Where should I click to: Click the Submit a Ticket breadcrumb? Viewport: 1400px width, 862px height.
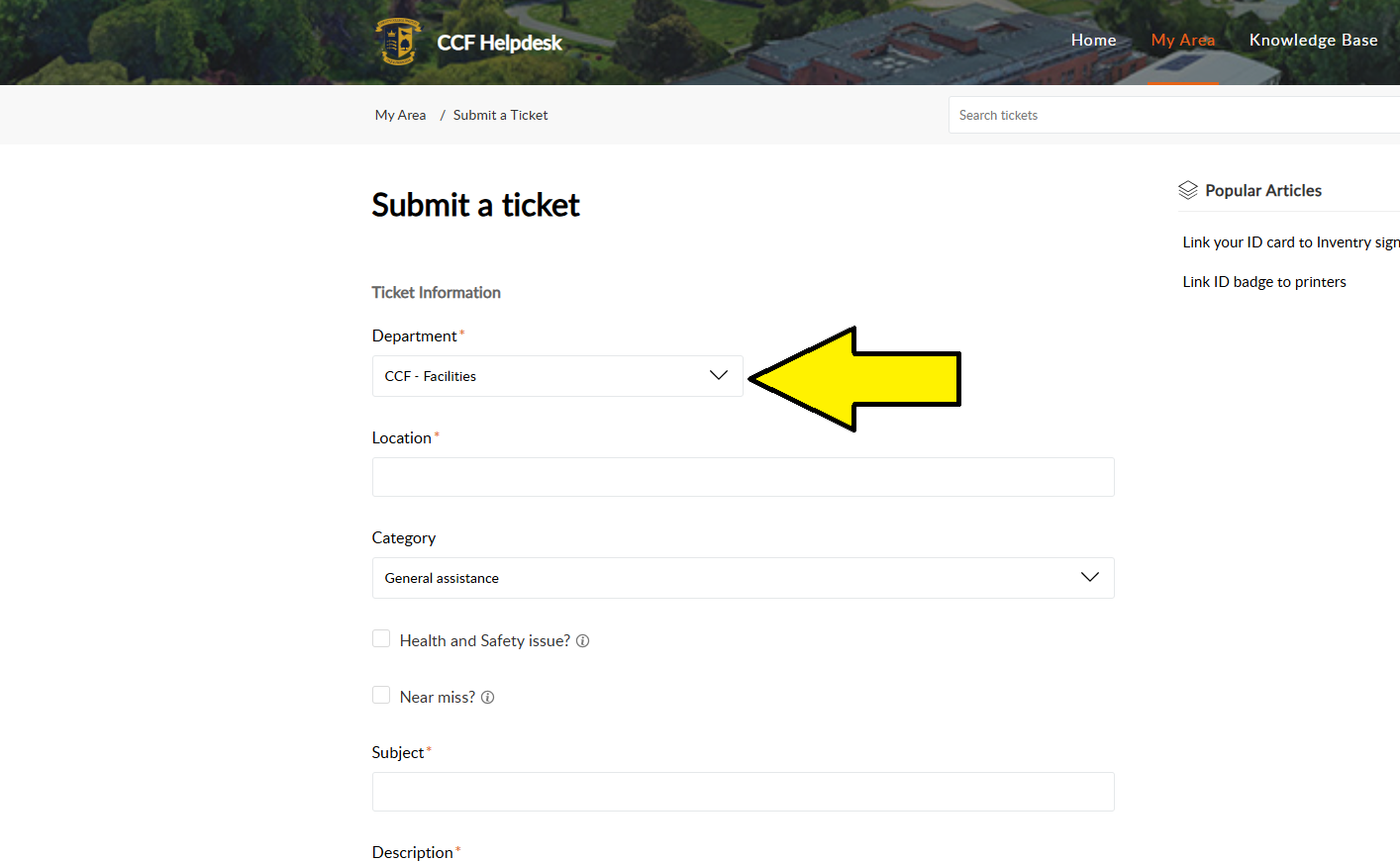[500, 115]
